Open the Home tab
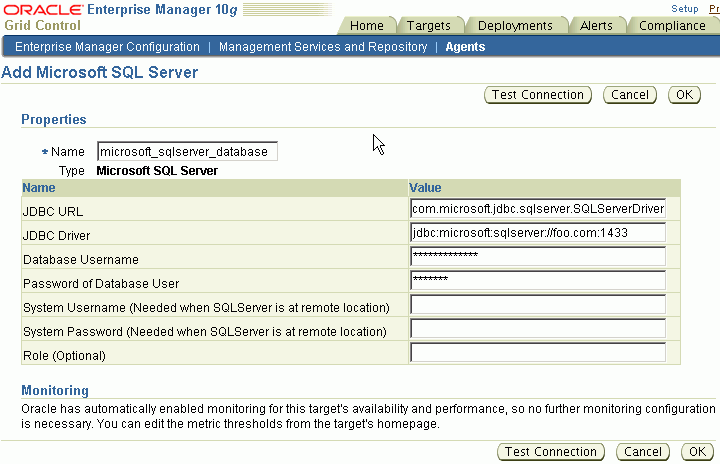The height and width of the screenshot is (464, 720). click(366, 26)
